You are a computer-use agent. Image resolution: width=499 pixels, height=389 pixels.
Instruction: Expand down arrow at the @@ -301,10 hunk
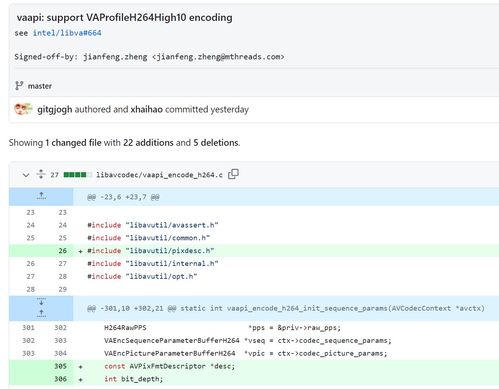[41, 302]
